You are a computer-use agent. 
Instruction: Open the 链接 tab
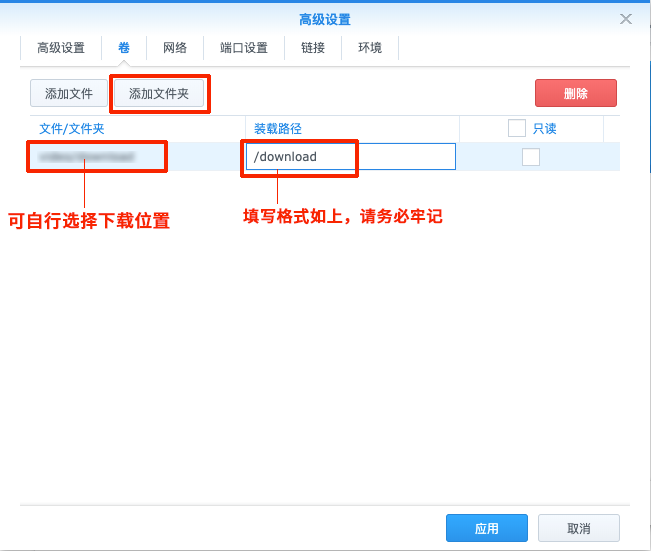pyautogui.click(x=313, y=48)
